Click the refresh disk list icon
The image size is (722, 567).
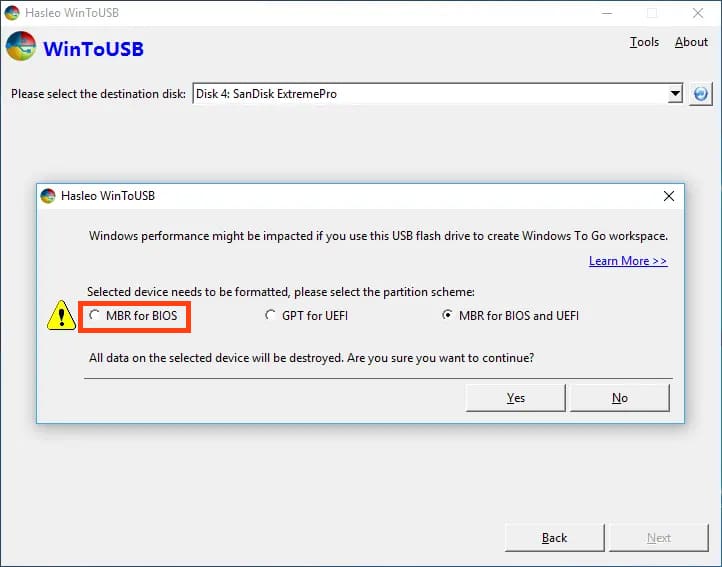700,94
